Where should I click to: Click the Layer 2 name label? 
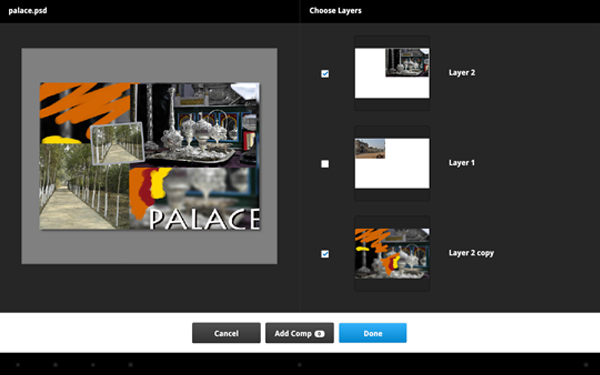point(462,73)
